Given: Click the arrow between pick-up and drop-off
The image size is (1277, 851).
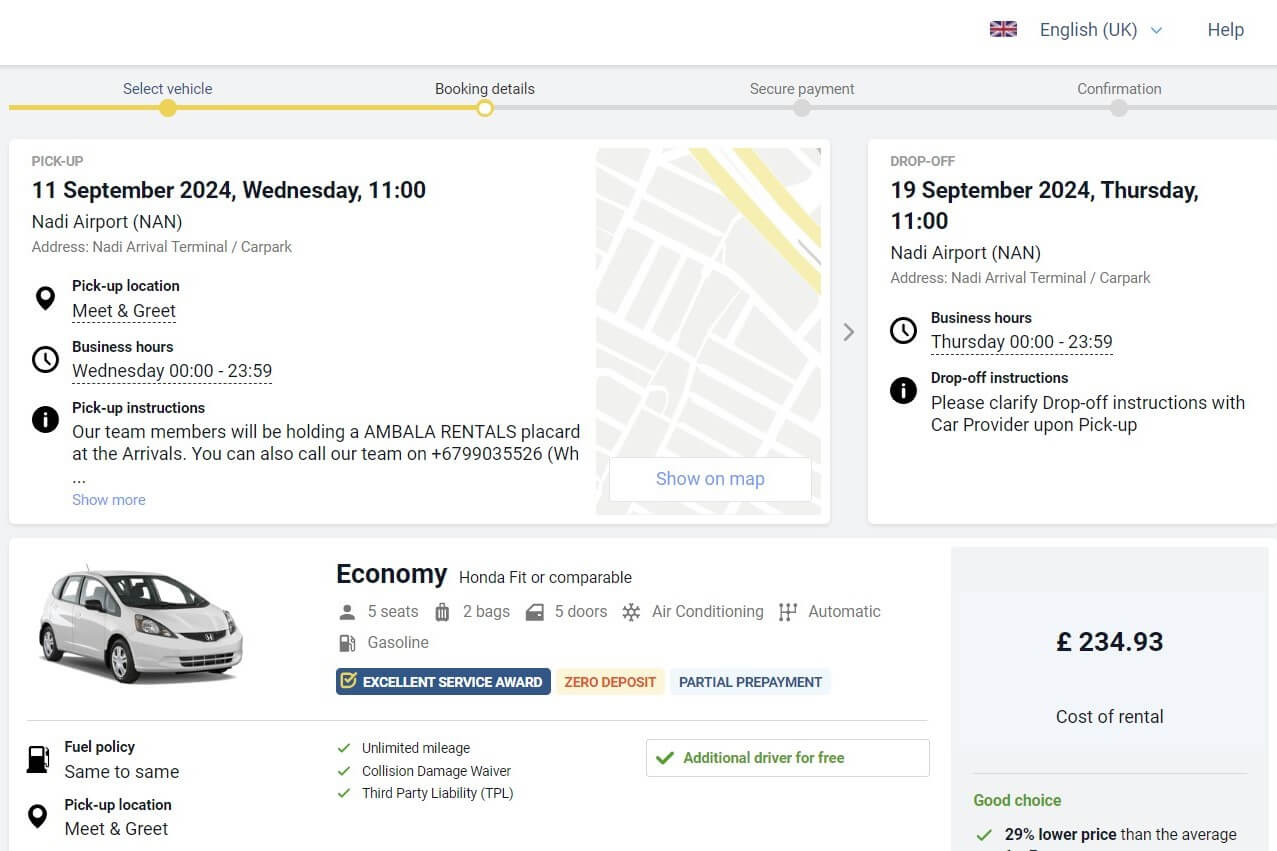Looking at the screenshot, I should click(x=848, y=332).
